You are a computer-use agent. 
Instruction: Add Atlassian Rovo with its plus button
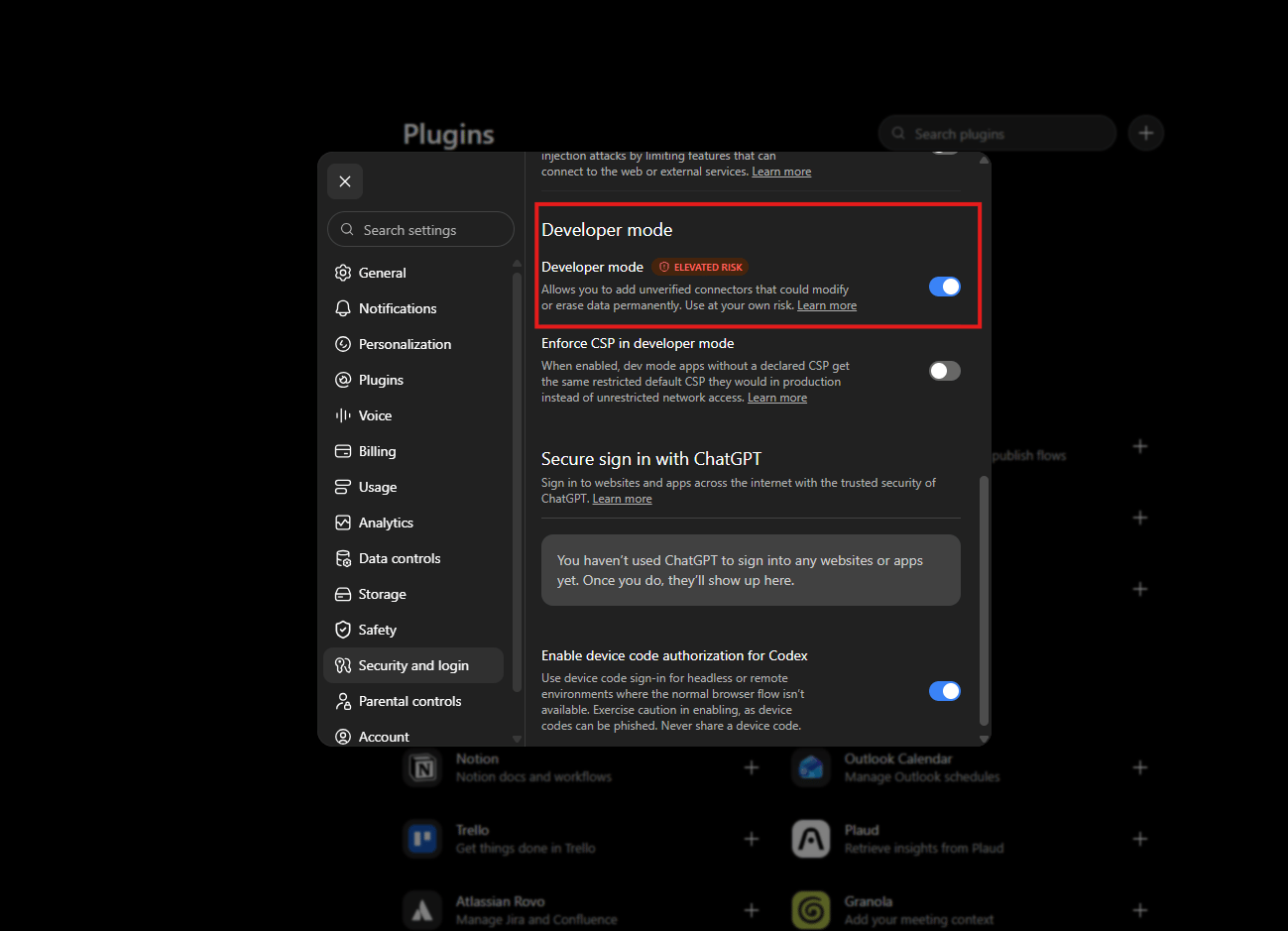click(x=752, y=910)
